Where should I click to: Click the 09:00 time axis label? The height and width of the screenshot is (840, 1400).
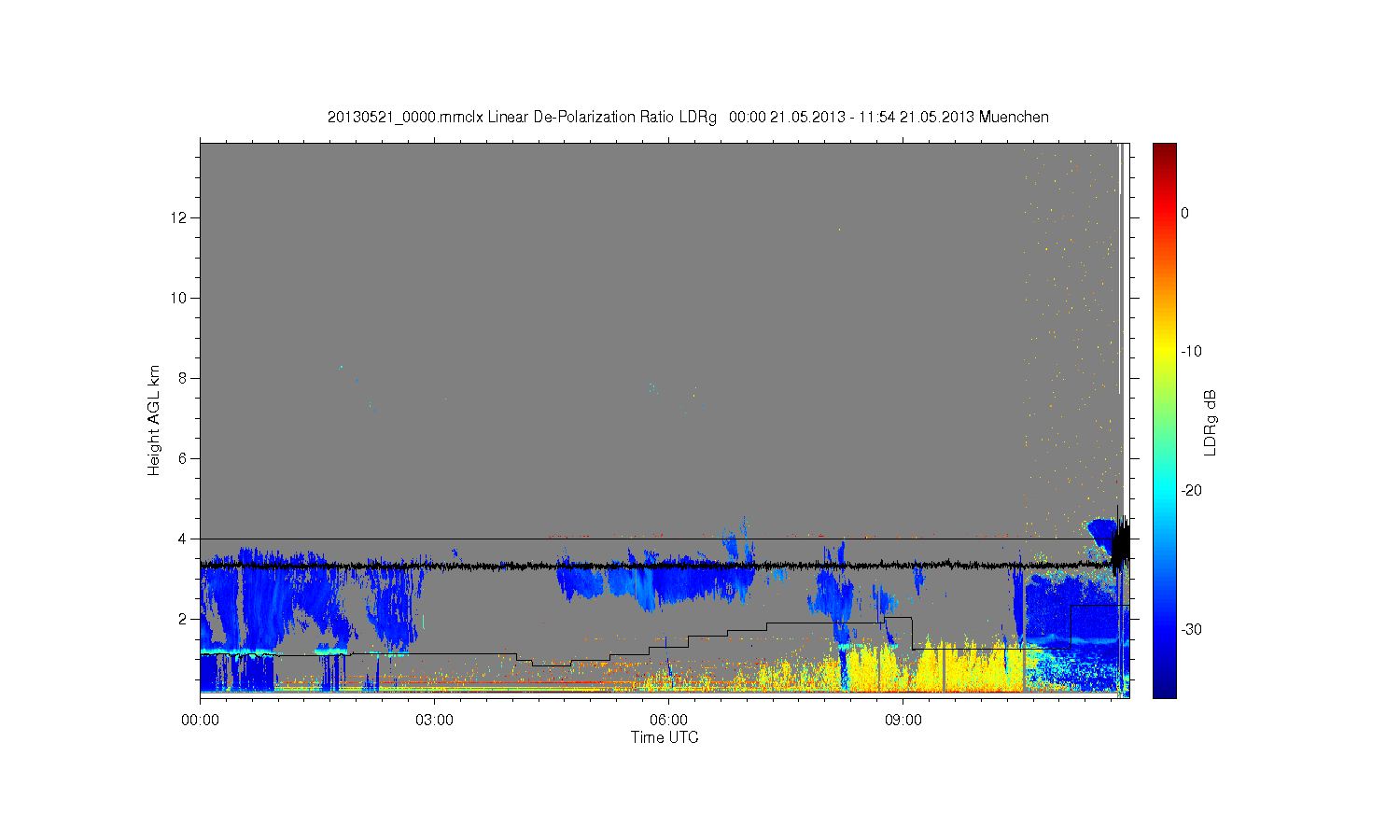pos(903,720)
